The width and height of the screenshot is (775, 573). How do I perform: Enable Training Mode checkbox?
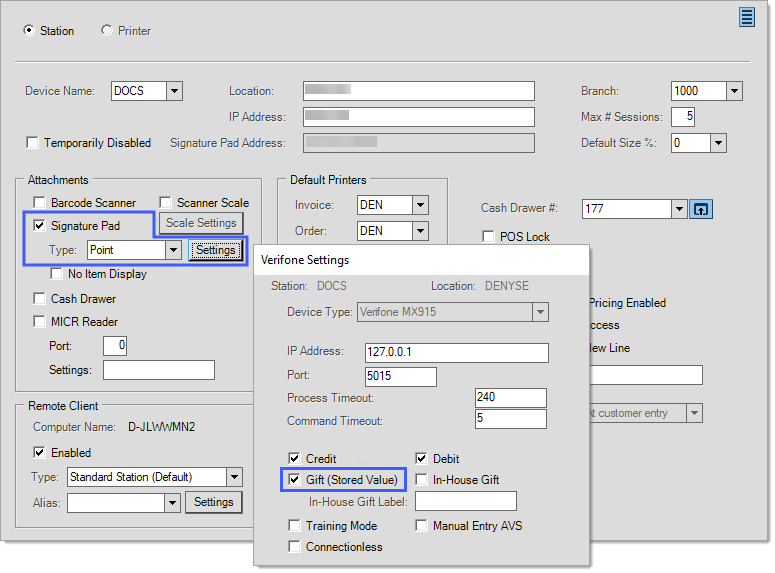click(294, 526)
